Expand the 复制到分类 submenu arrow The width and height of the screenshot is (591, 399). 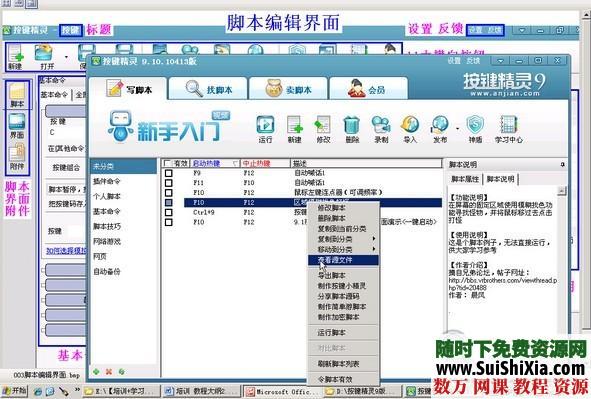(374, 239)
